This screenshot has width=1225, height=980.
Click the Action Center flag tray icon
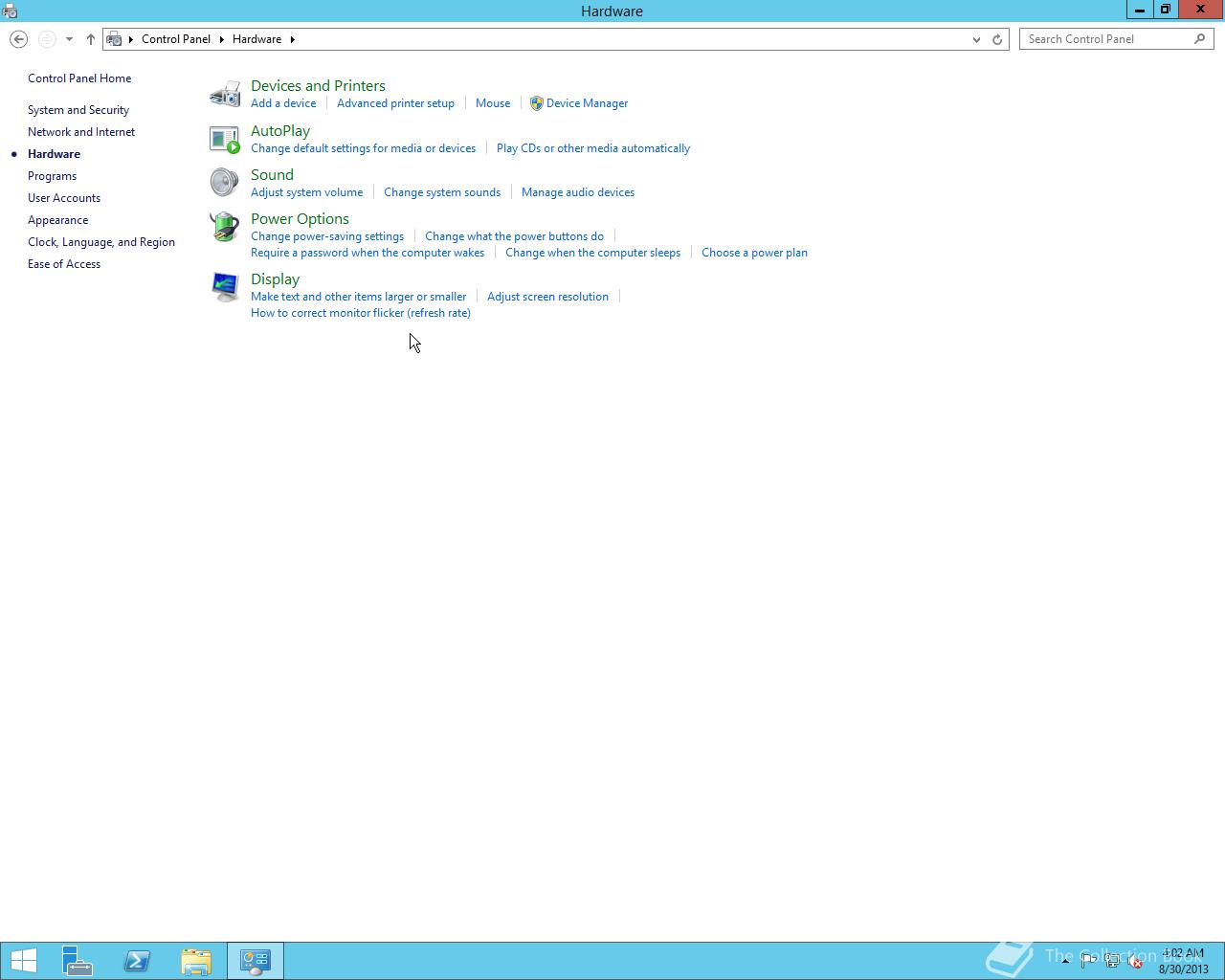tap(1088, 962)
